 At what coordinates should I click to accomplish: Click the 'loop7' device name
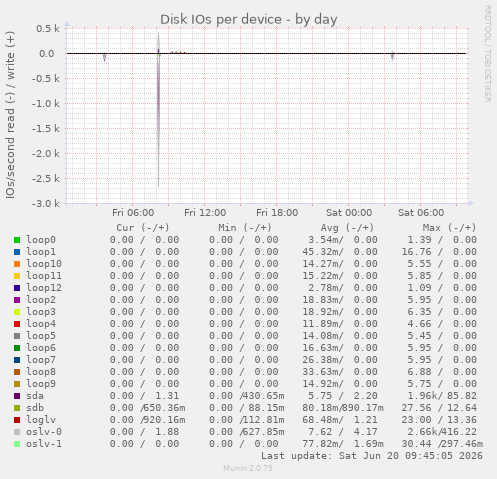[x=41, y=360]
